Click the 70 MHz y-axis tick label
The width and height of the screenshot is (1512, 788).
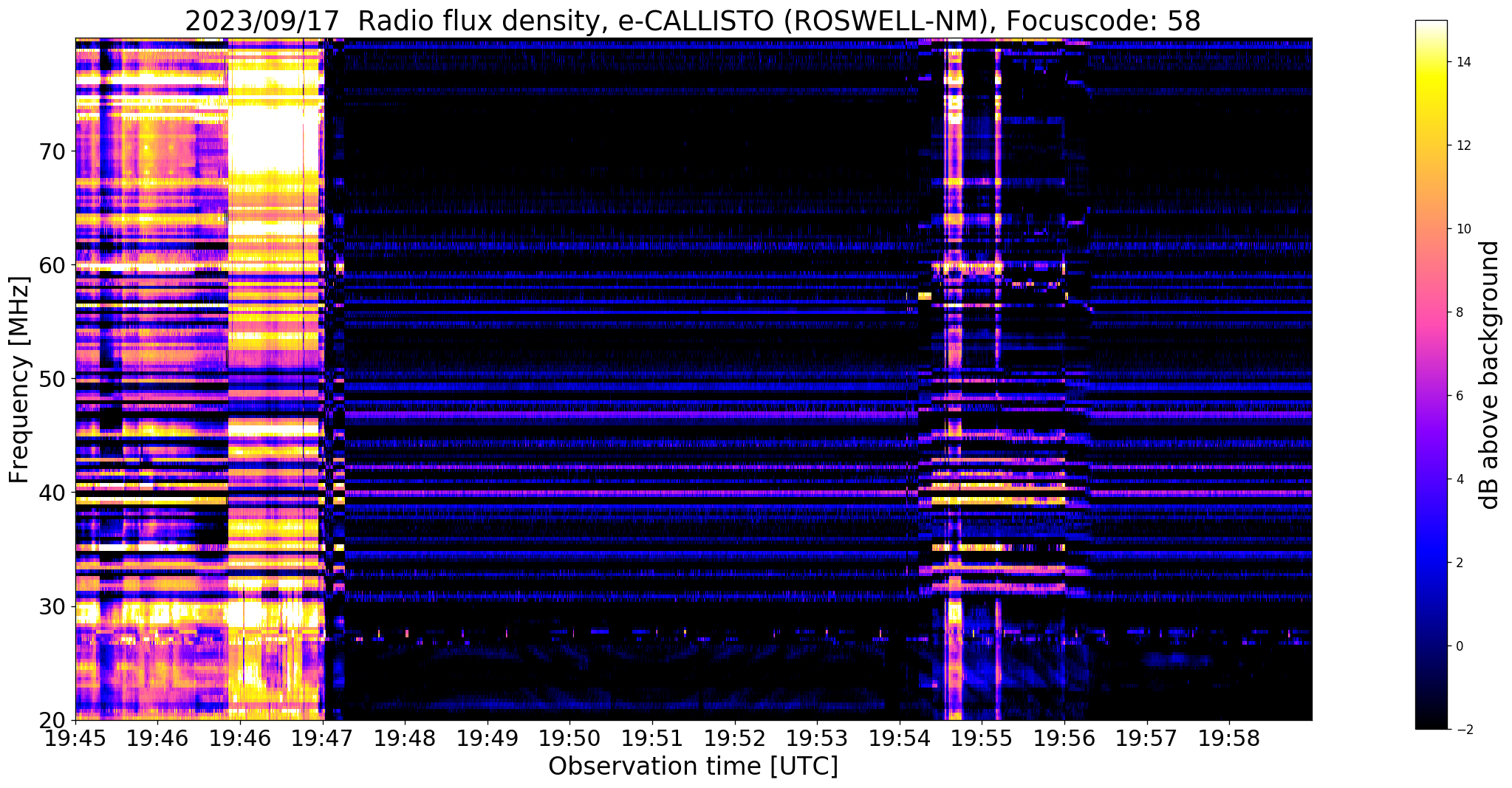[x=52, y=151]
